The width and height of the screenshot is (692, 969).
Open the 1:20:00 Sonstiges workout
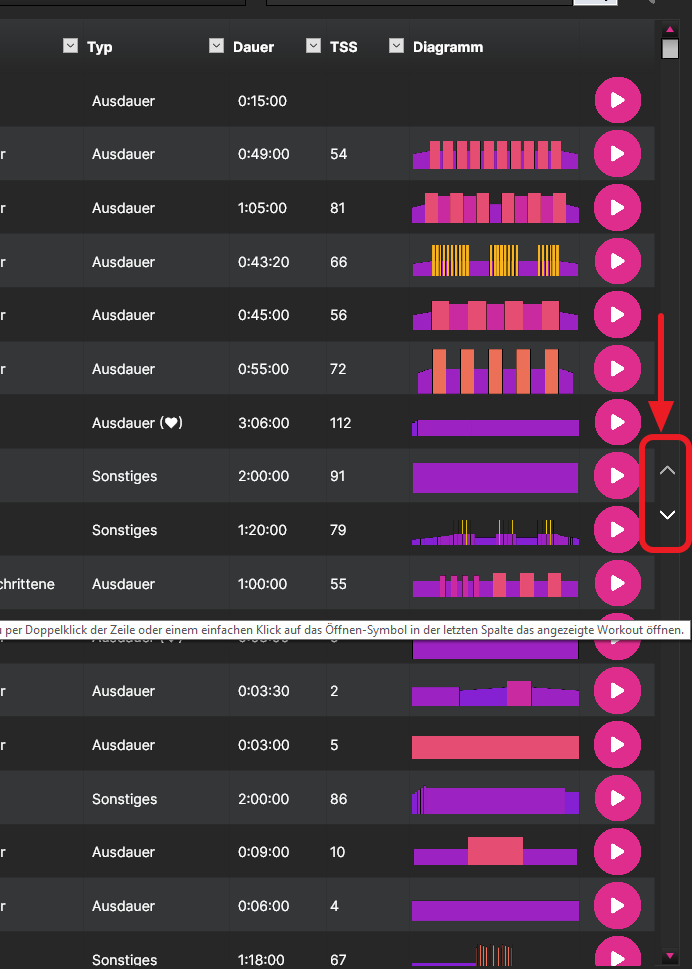point(617,530)
